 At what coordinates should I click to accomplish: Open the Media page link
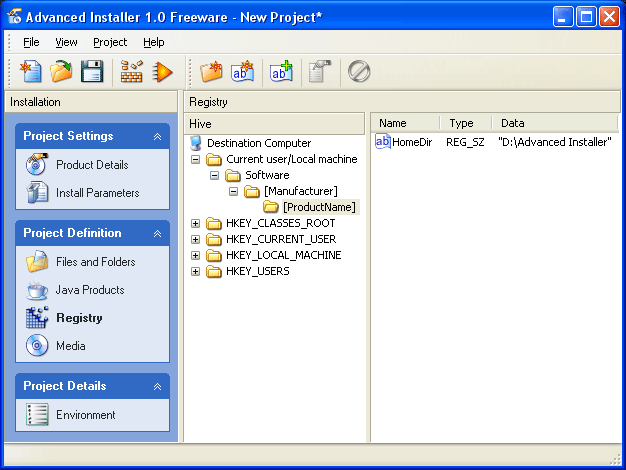[x=71, y=346]
